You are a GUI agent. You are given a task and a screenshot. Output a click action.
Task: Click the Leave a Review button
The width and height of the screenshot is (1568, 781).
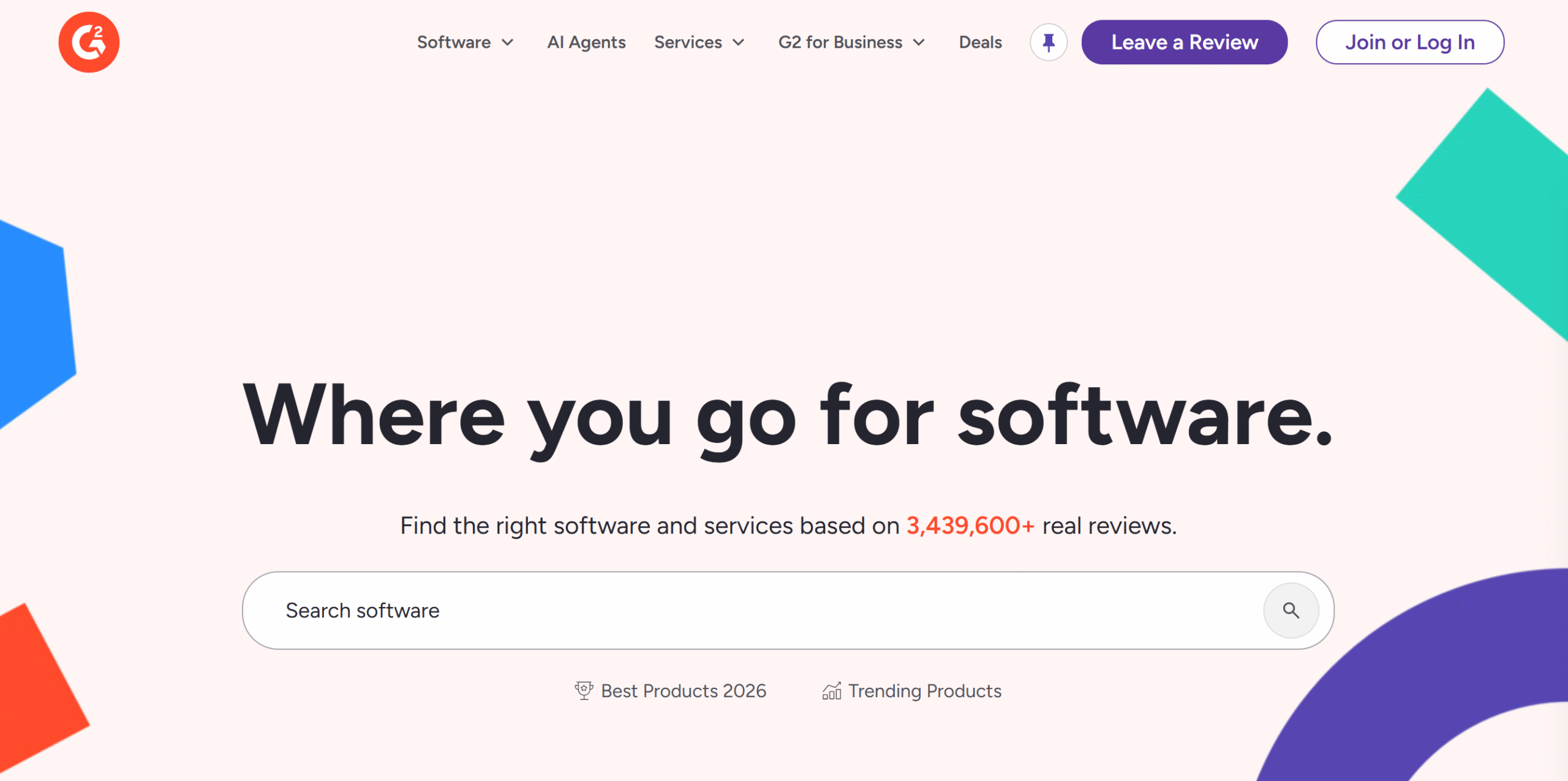point(1185,42)
